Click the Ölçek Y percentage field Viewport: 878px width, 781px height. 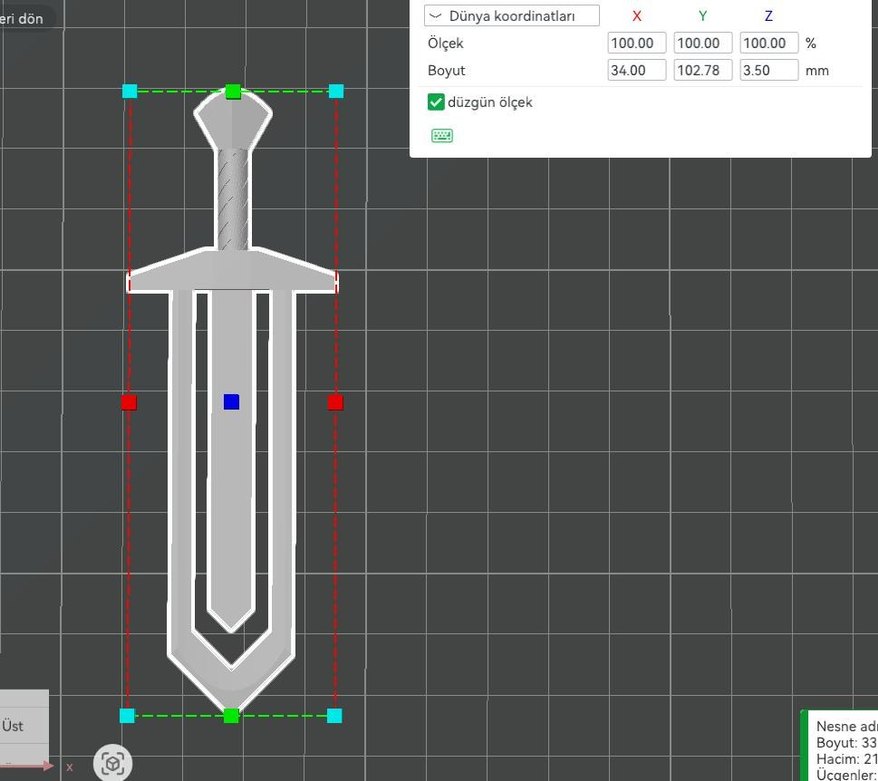703,44
